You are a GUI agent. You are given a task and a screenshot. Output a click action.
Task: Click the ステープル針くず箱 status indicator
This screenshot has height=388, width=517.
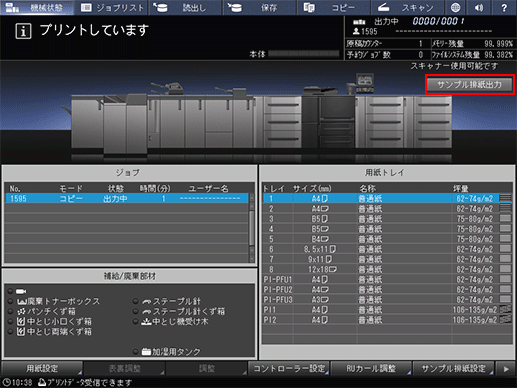[135, 311]
